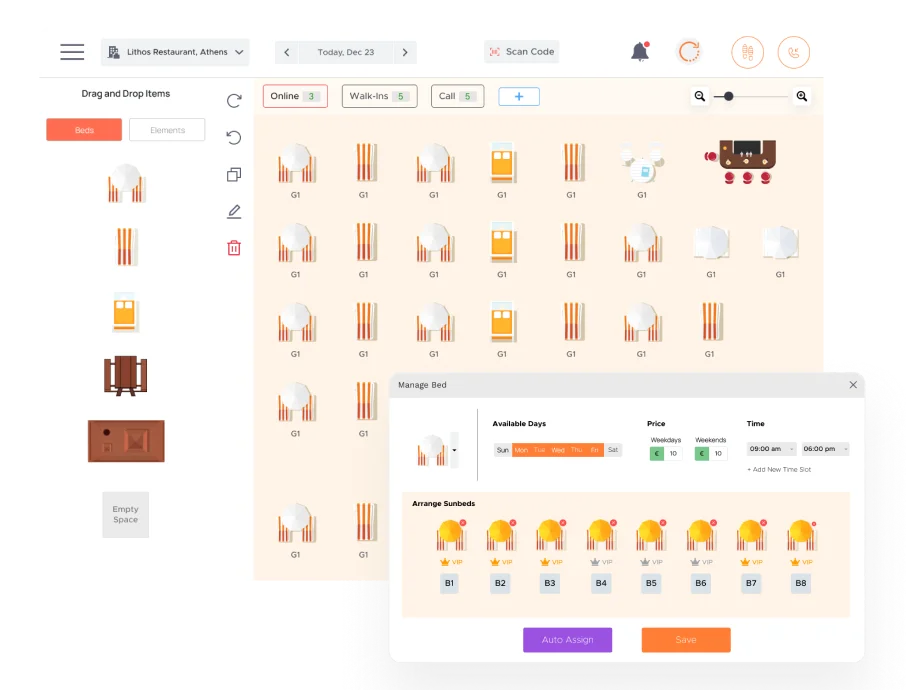Click the zoom out magnifier icon
Screen dimensions: 906x690
pyautogui.click(x=700, y=96)
